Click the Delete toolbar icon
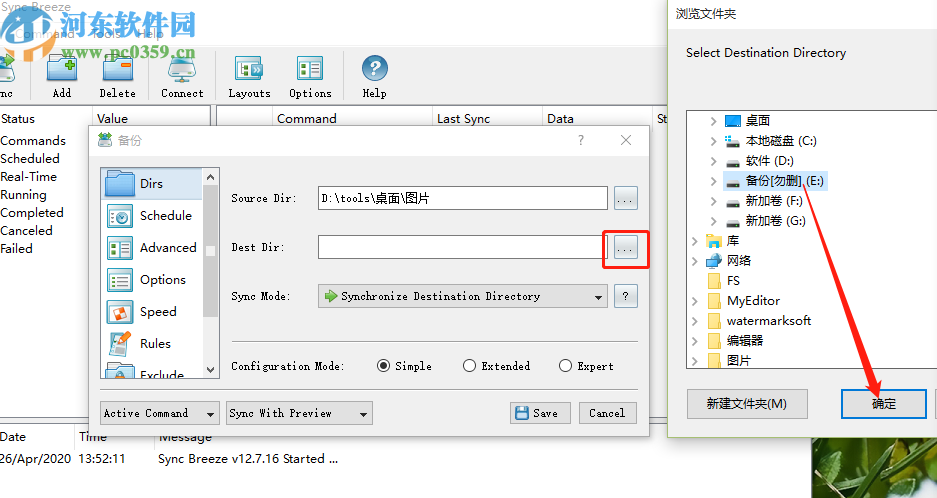 pyautogui.click(x=117, y=77)
